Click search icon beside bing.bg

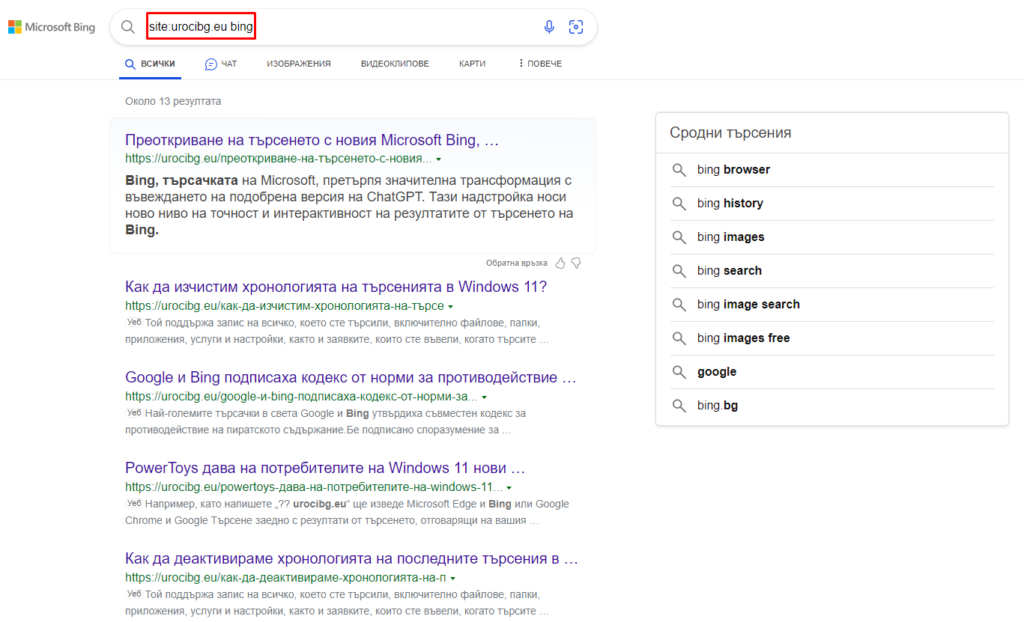click(x=679, y=405)
